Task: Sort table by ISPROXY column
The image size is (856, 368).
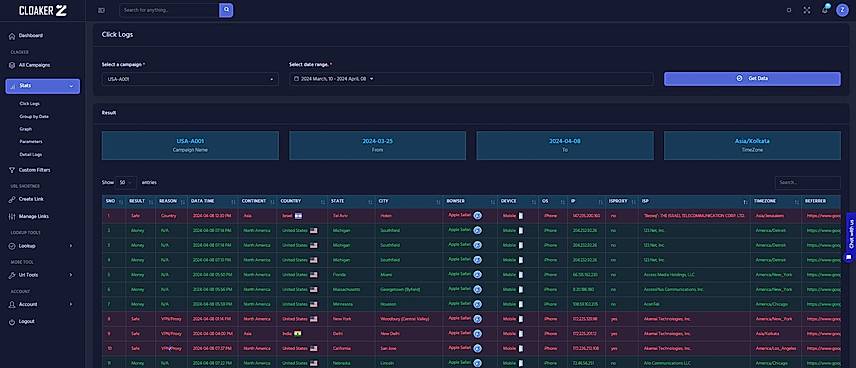Action: tap(622, 201)
